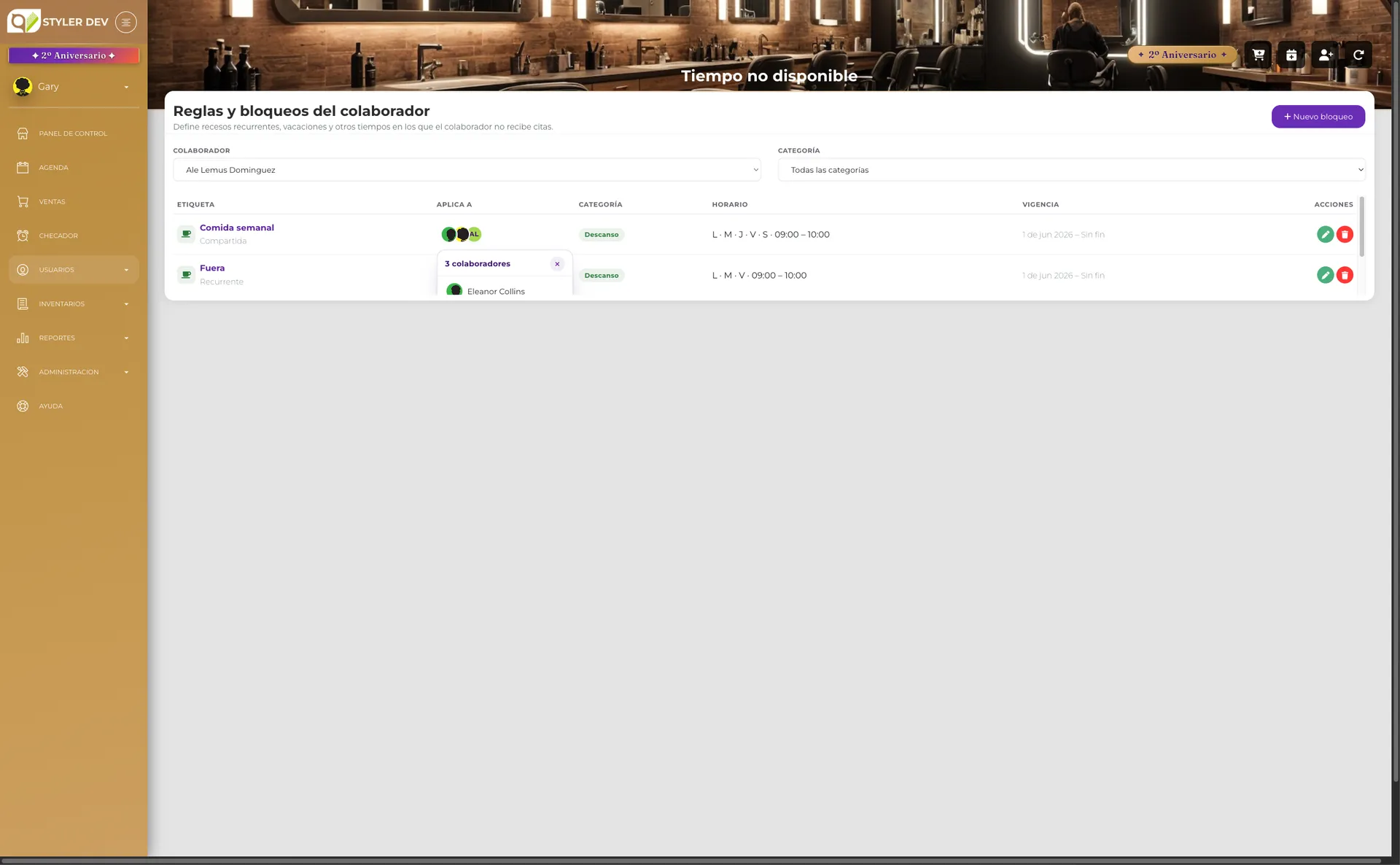Screen dimensions: 1400x865
Task: Open Checador from sidebar
Action: (74, 236)
